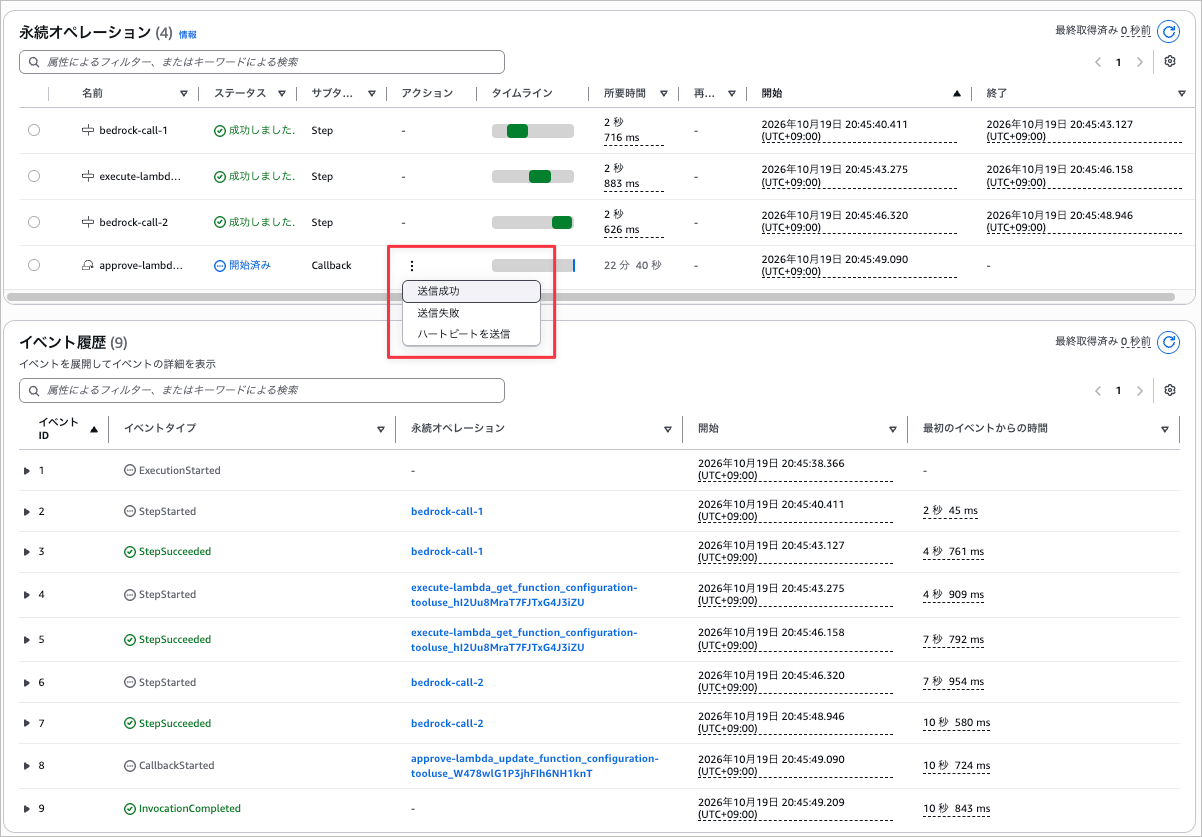Sort events by イベント ID arrow

pos(94,429)
